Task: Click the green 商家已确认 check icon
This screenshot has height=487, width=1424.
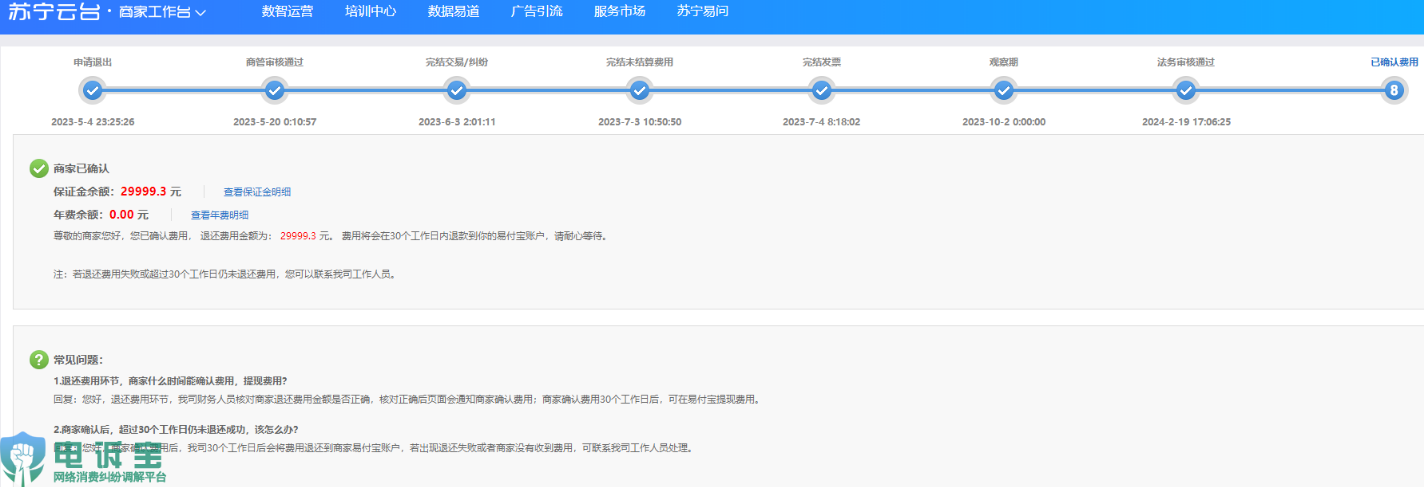Action: [39, 168]
